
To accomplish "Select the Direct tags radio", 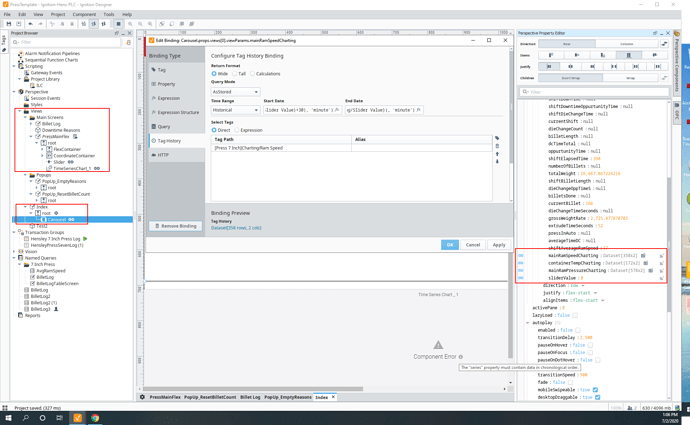I will point(214,130).
